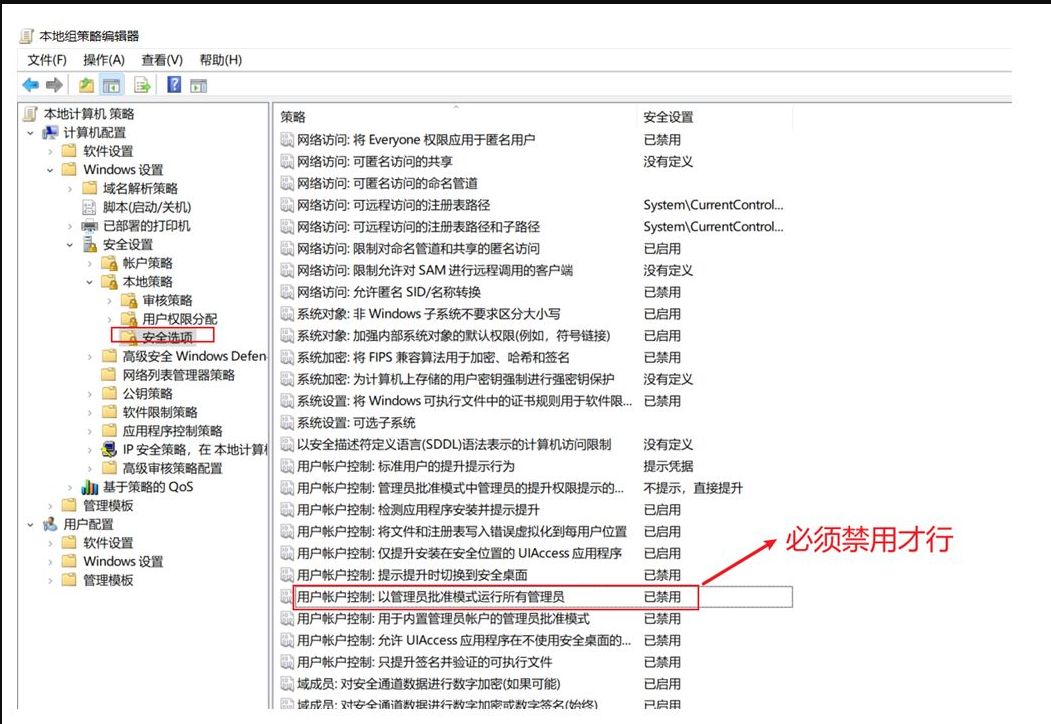Open the 操作(A) menu
Viewport: 1051px width, 724px height.
click(x=104, y=60)
